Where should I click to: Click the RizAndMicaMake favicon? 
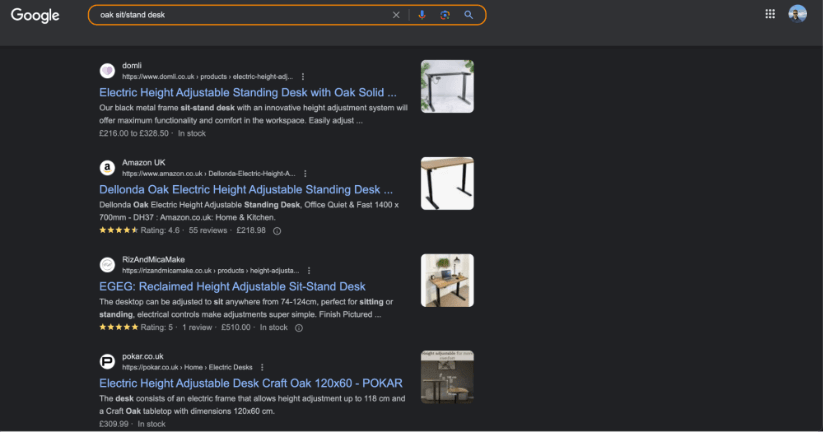click(107, 265)
